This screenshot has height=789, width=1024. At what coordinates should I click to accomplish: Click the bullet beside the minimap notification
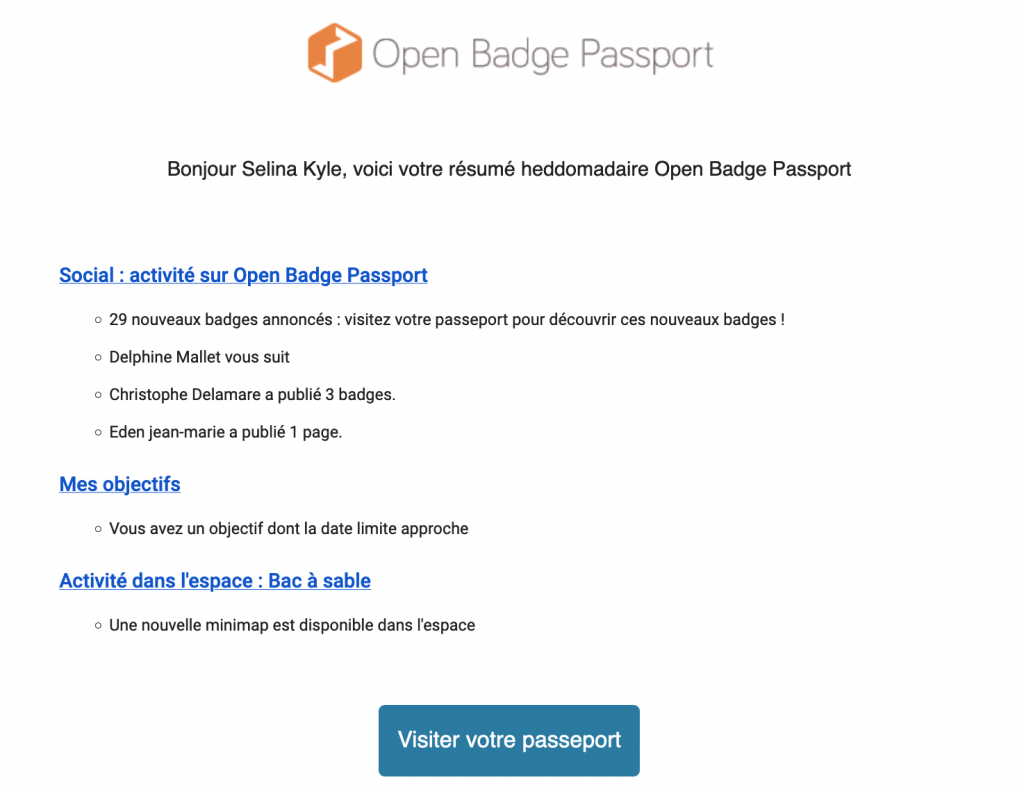coord(97,624)
